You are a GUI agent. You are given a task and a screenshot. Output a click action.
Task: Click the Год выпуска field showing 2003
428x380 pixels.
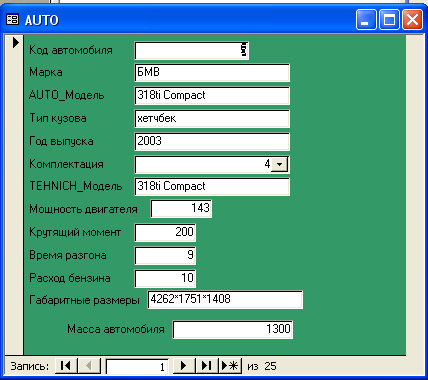[x=212, y=141]
